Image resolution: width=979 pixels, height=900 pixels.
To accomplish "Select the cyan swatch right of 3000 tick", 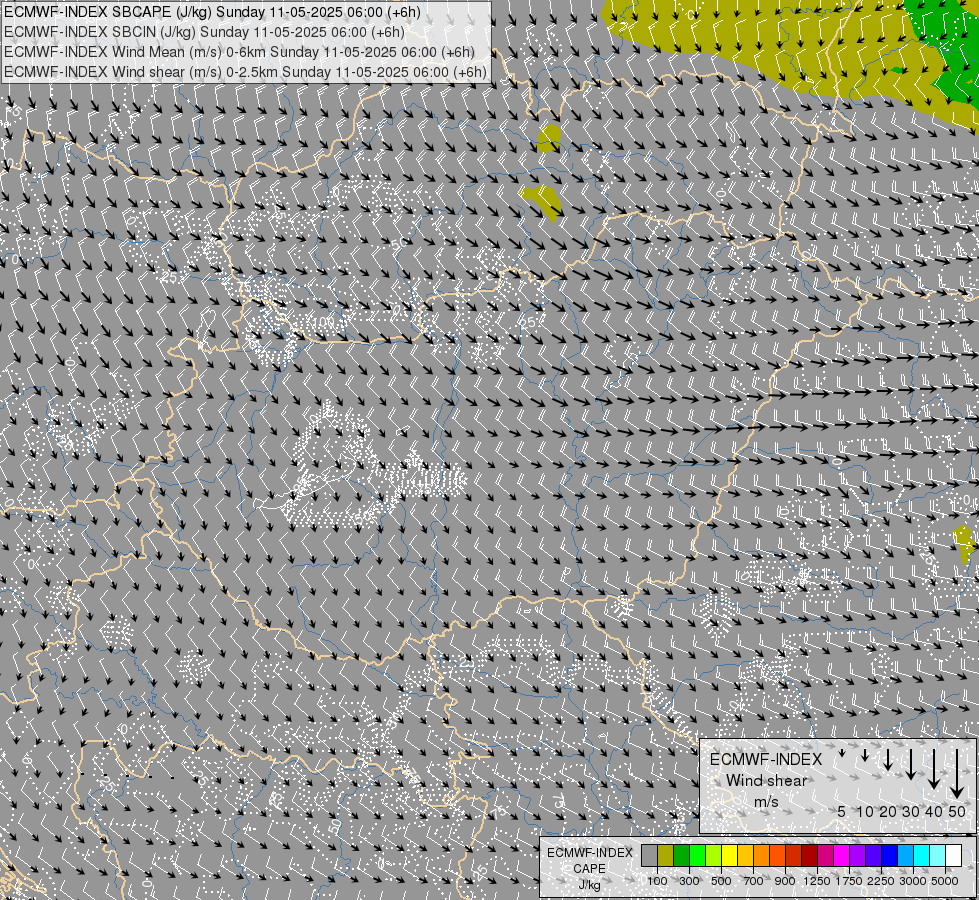I will pyautogui.click(x=922, y=855).
